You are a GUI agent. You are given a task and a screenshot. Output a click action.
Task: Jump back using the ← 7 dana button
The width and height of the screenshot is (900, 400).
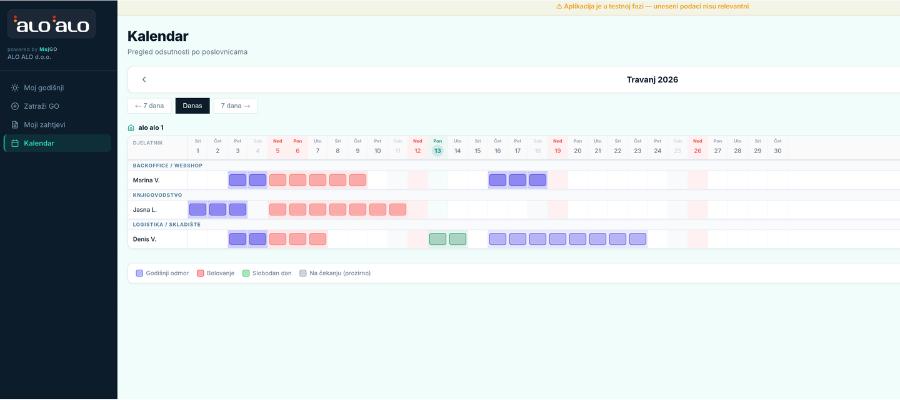click(x=149, y=105)
